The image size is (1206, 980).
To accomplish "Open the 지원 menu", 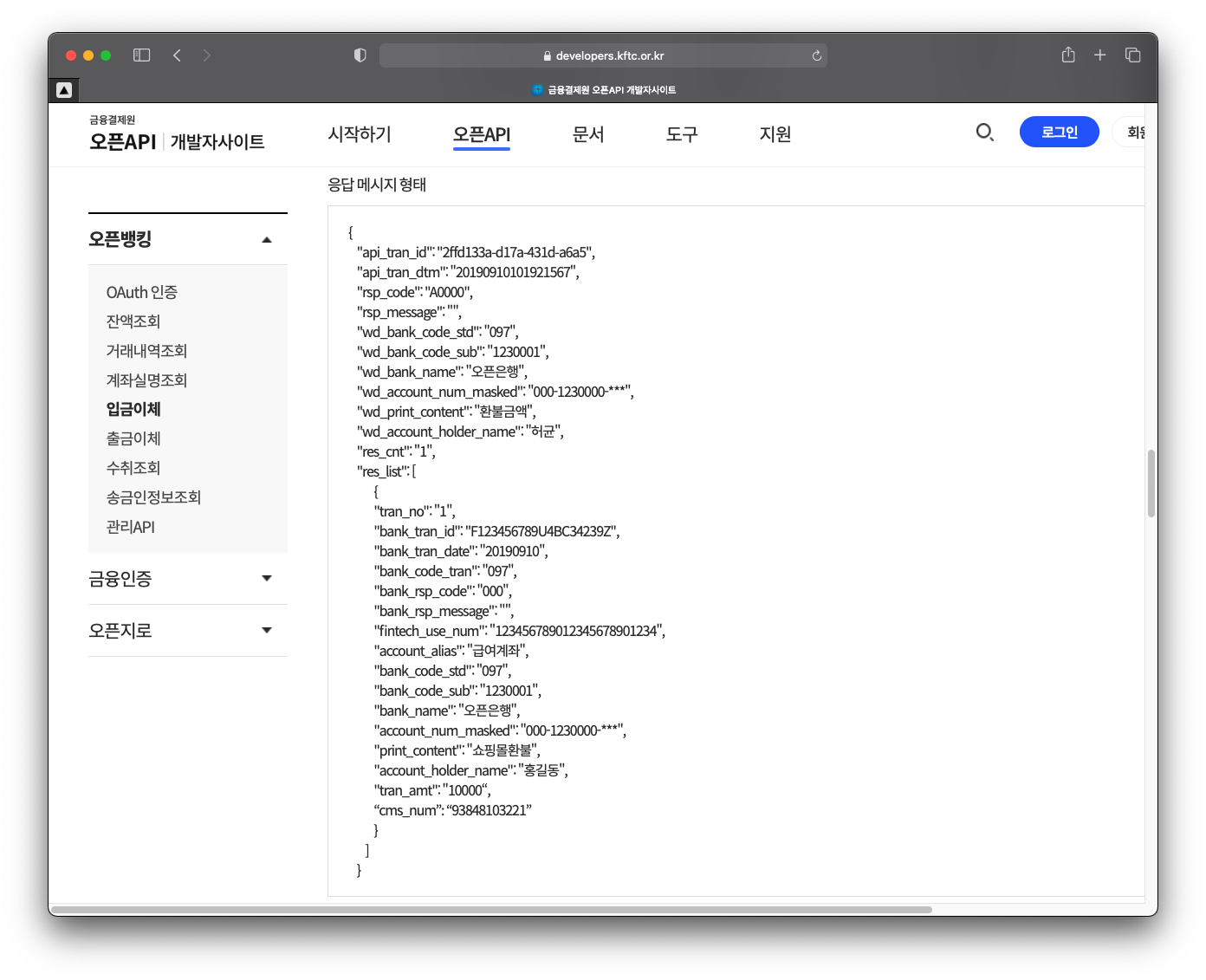I will pyautogui.click(x=775, y=134).
